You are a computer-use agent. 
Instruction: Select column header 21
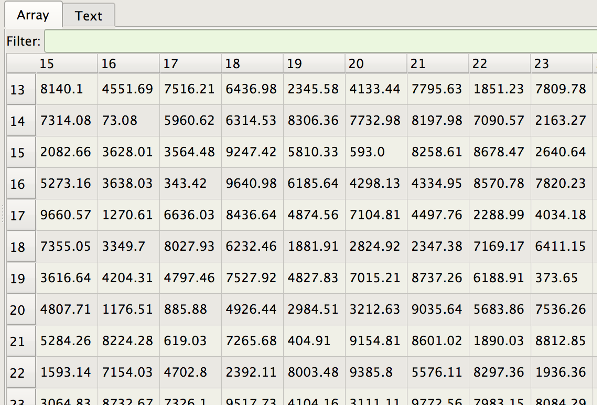click(437, 63)
